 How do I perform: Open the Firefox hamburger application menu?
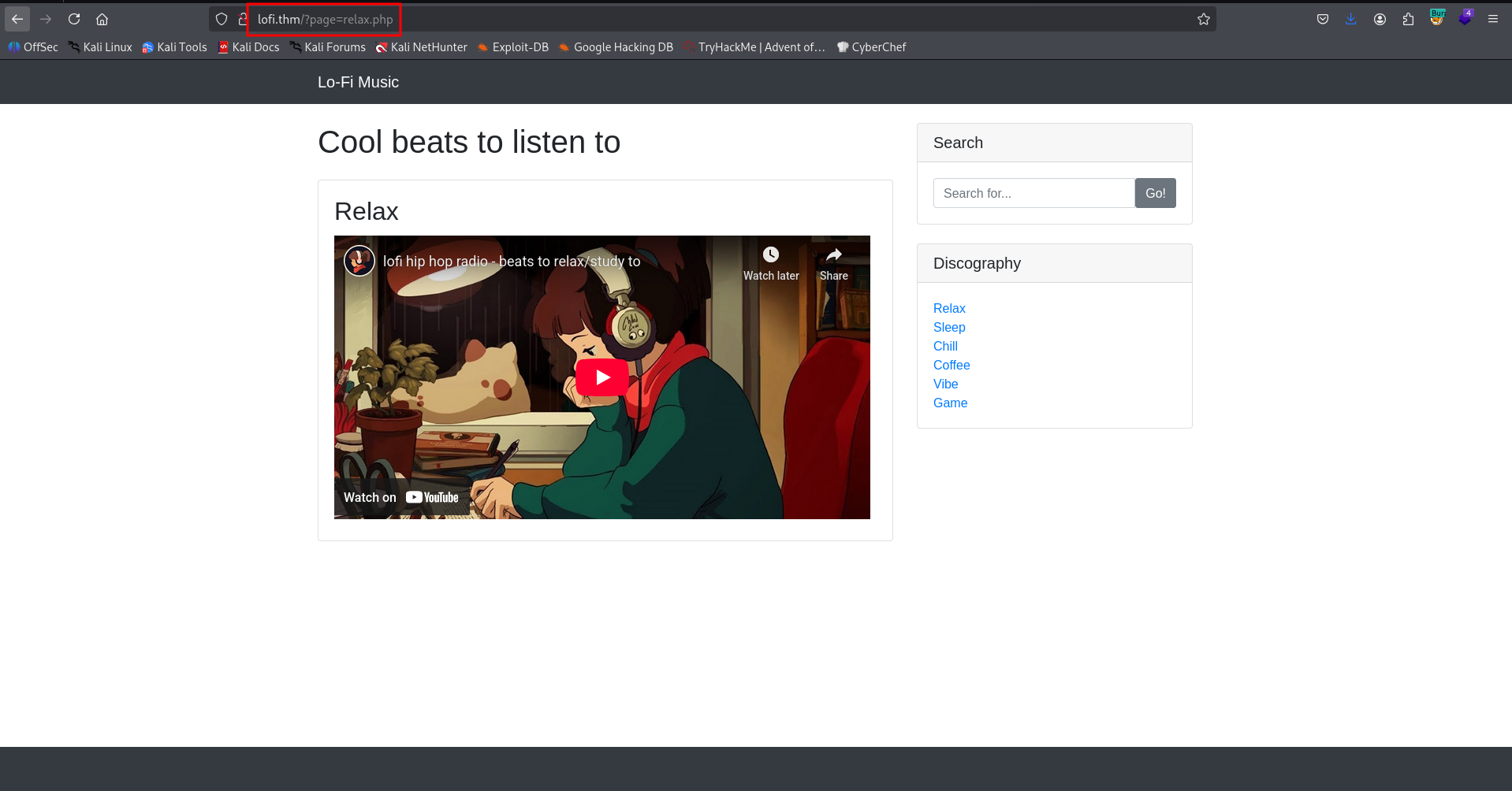tap(1493, 19)
